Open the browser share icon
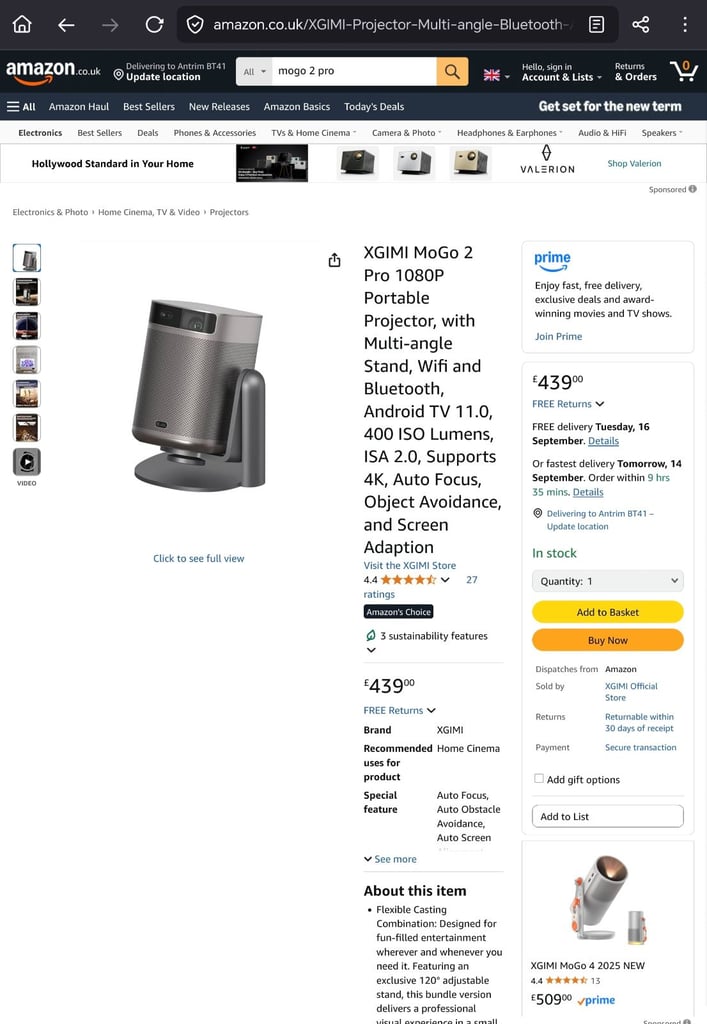This screenshot has height=1024, width=707. pos(640,25)
